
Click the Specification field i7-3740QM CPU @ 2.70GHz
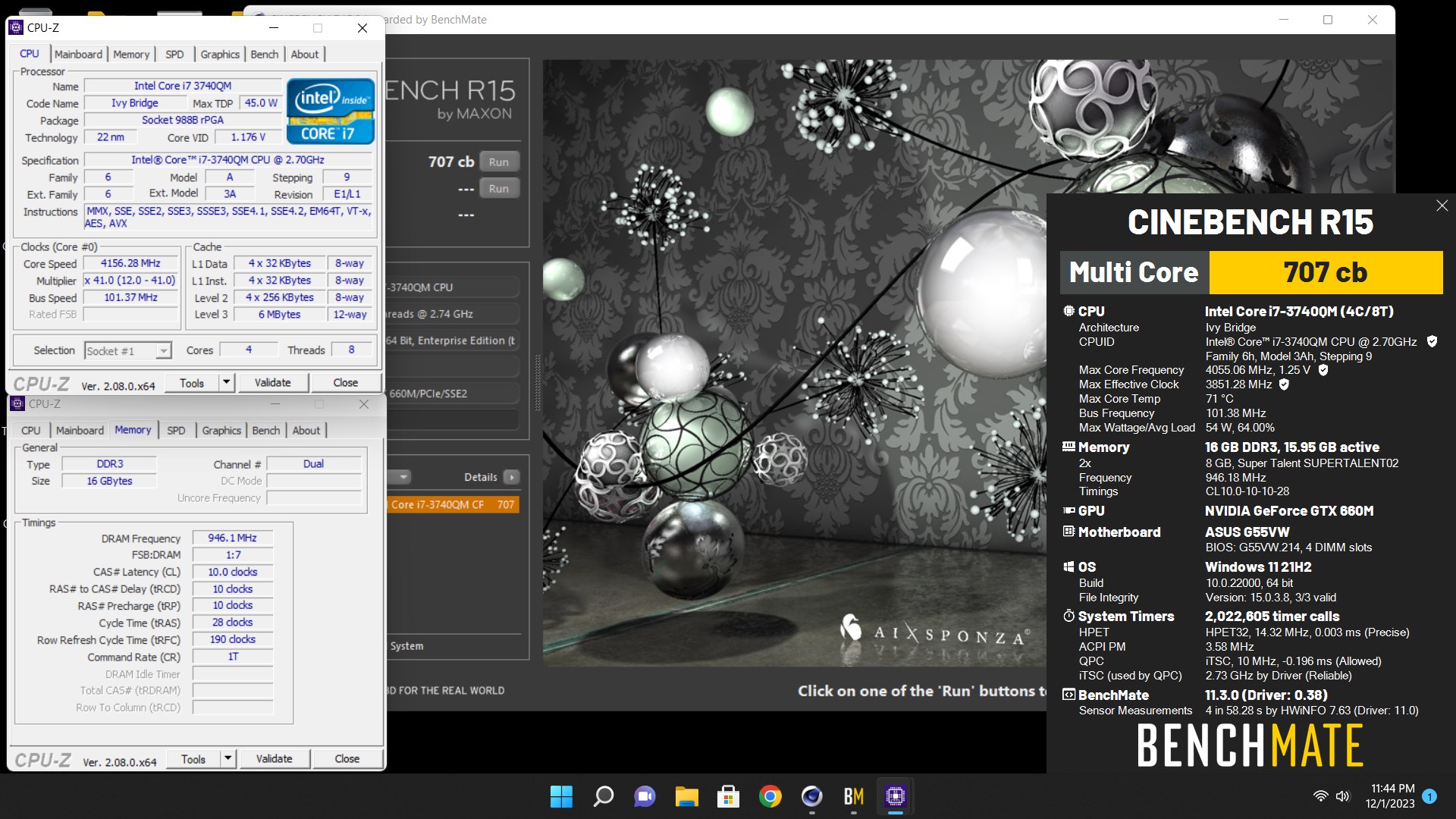[x=227, y=161]
